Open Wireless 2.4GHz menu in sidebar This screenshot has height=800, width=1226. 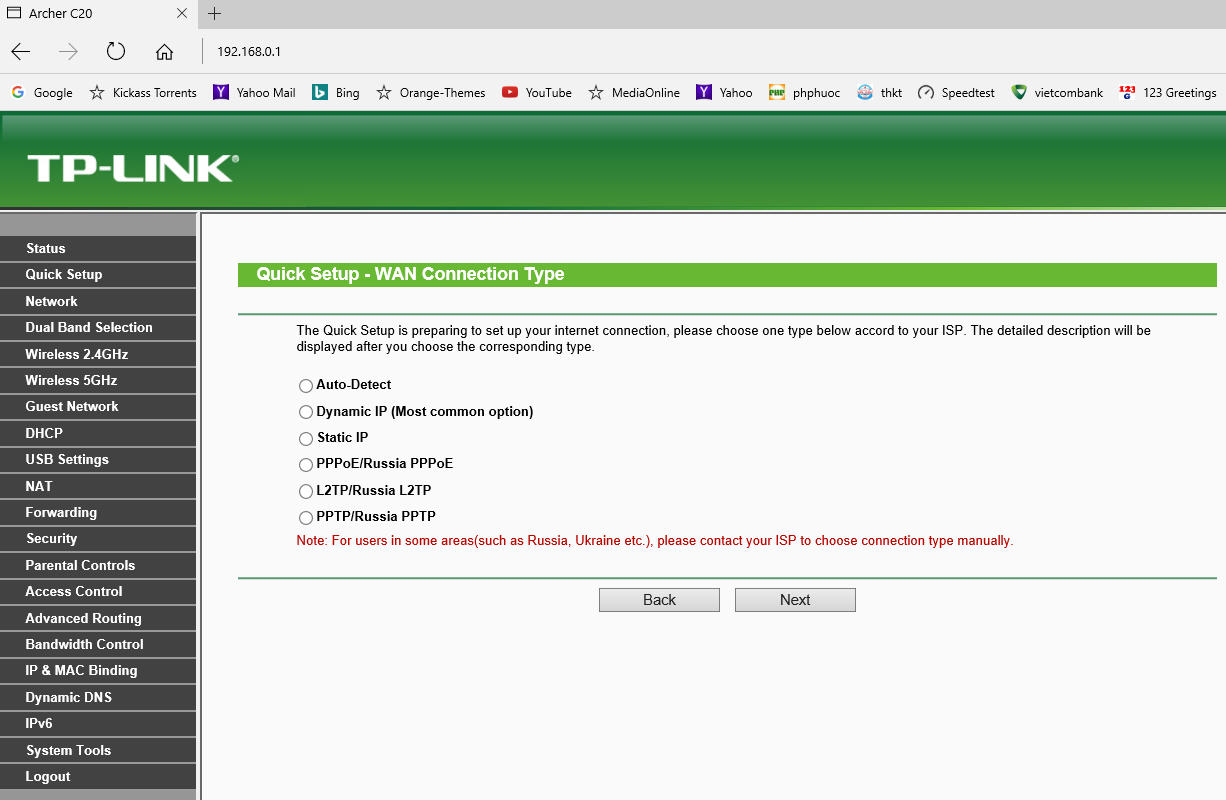click(77, 354)
